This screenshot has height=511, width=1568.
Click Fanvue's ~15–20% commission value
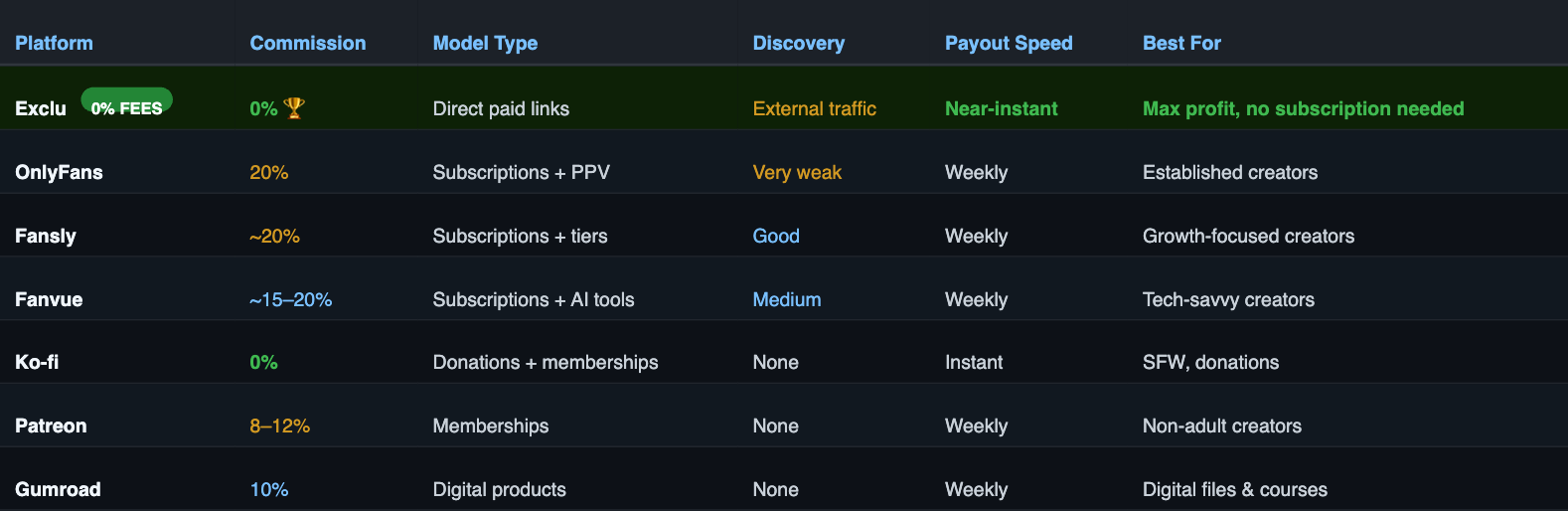(290, 299)
